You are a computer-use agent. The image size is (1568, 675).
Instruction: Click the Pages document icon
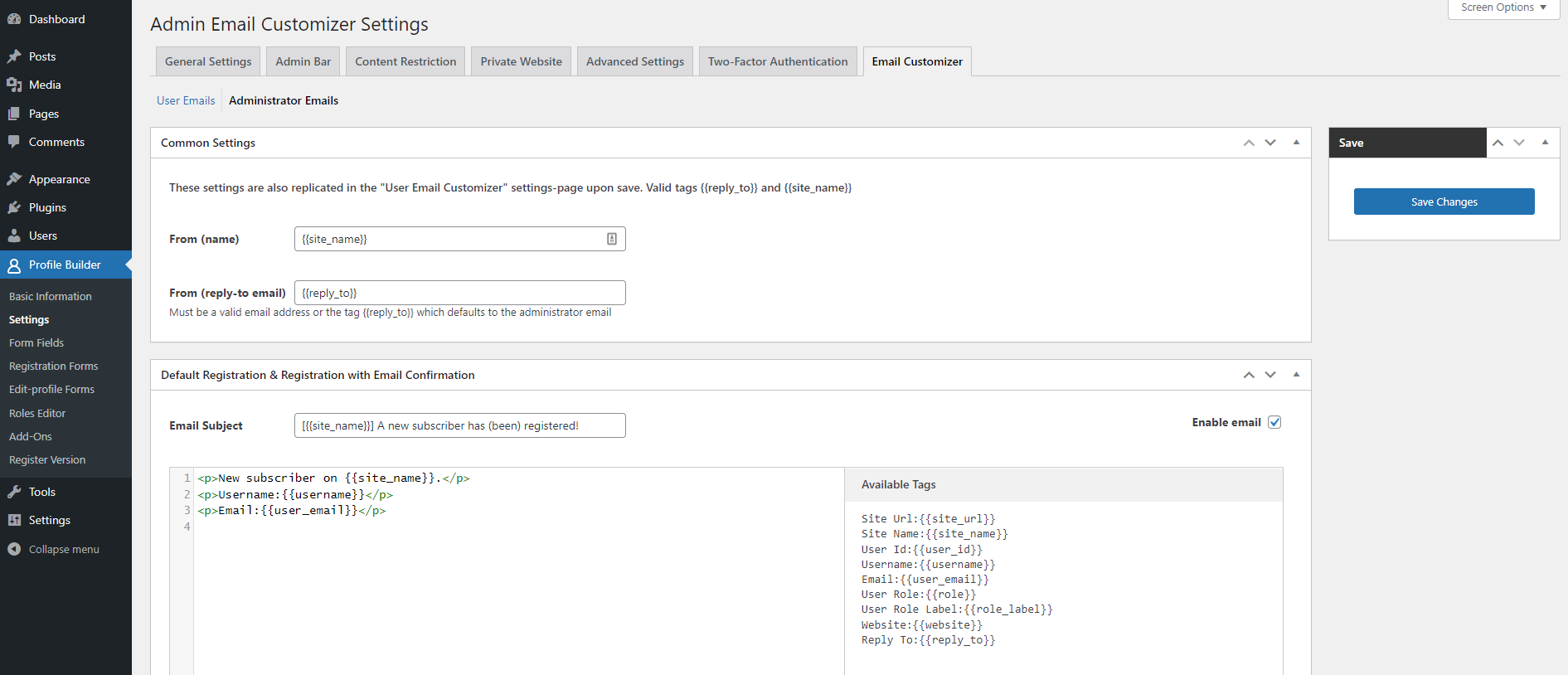[x=14, y=114]
